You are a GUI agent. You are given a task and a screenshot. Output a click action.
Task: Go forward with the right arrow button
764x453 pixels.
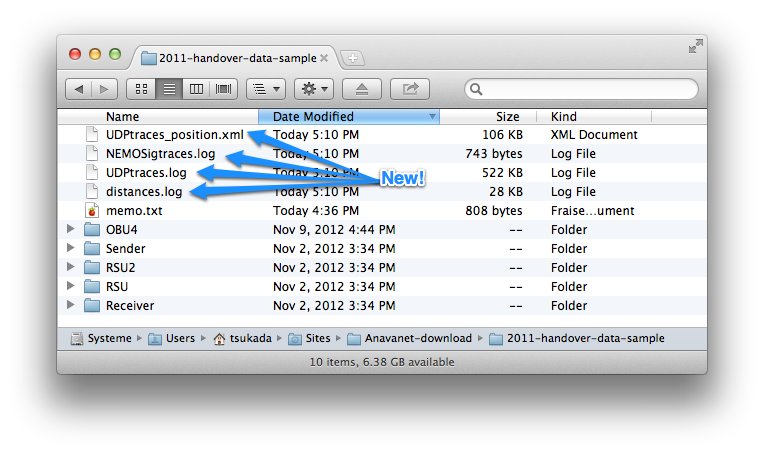pos(104,89)
